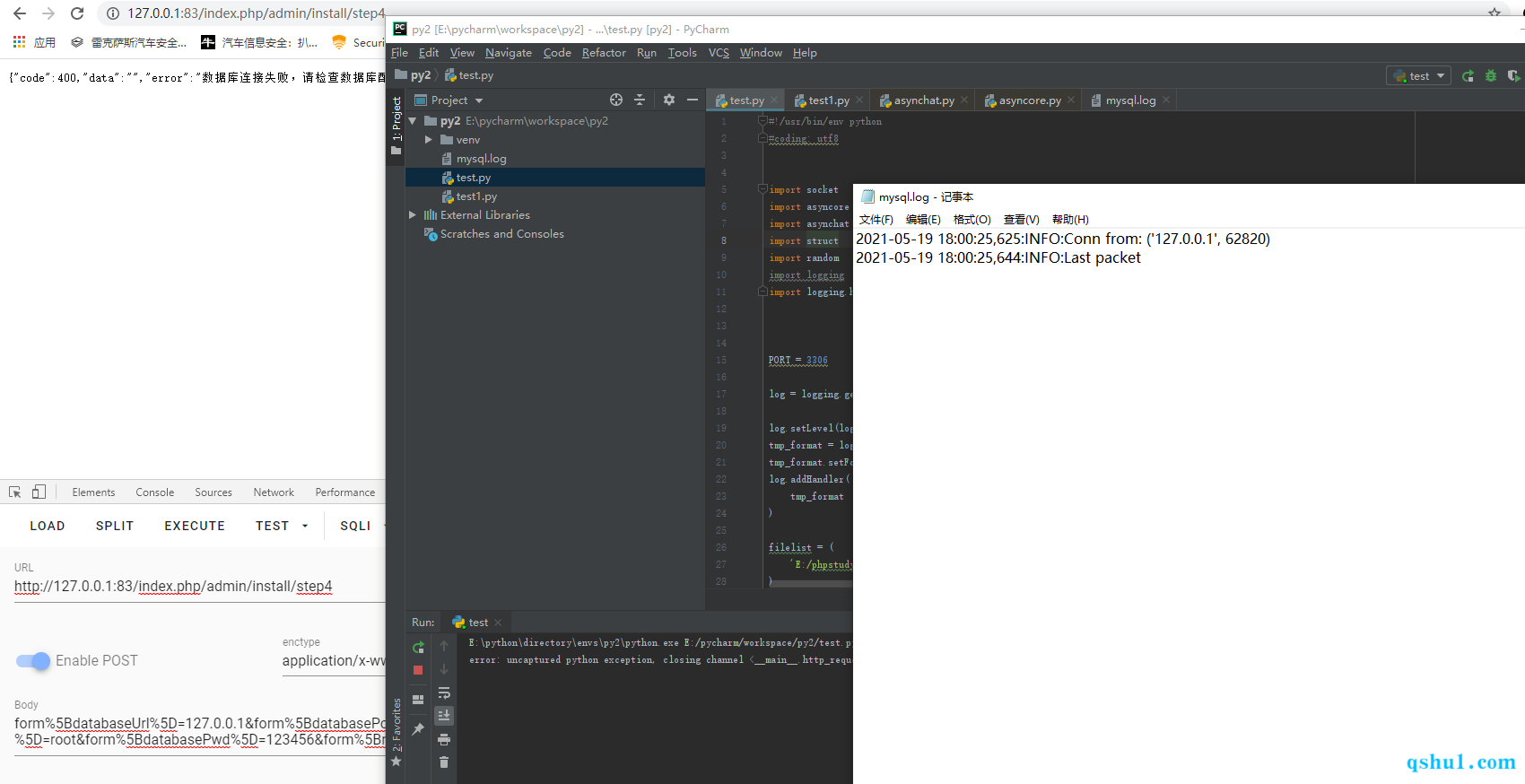Debug 'test' with the bug icon

click(1491, 76)
